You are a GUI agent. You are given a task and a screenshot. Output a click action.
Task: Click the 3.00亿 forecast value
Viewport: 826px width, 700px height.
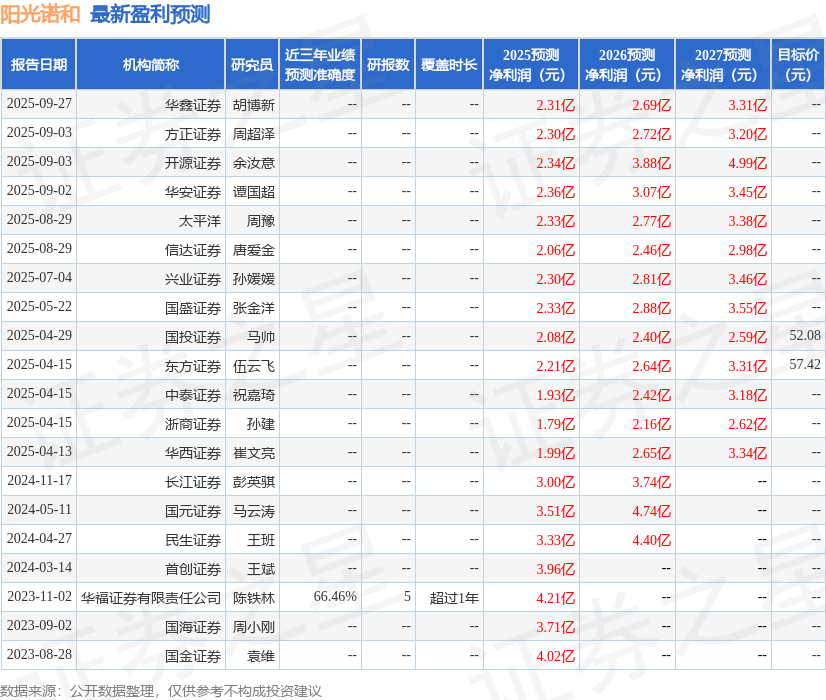tap(556, 482)
